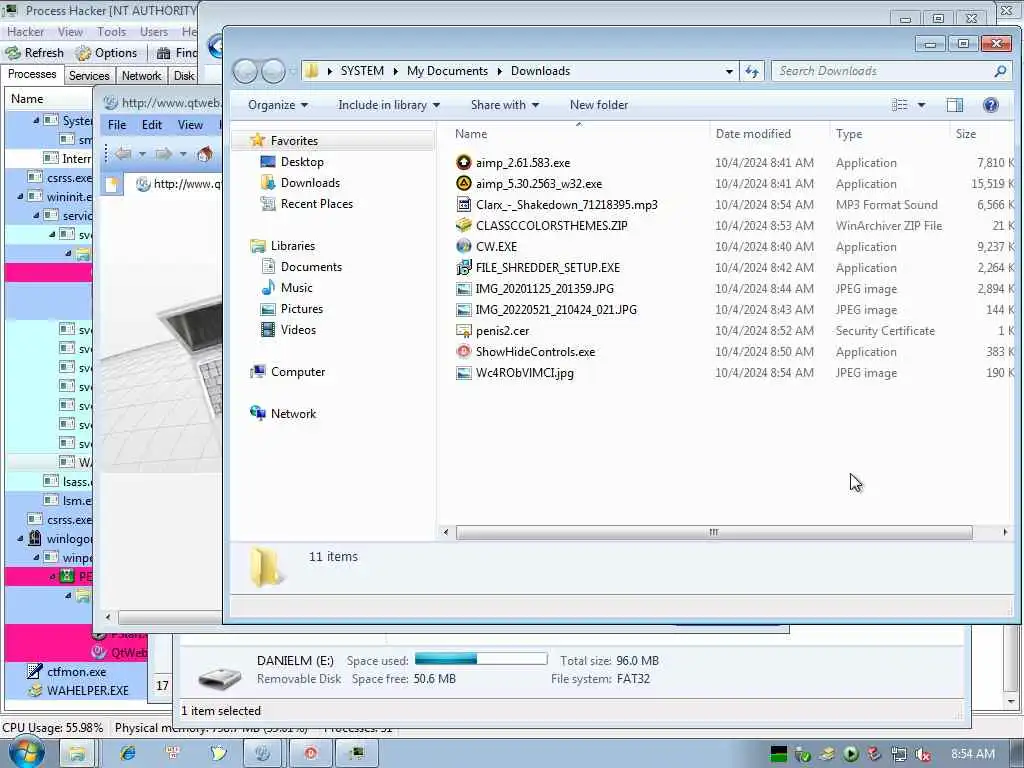Collapse the winlogon tree node in Process Hacker

pyautogui.click(x=20, y=539)
